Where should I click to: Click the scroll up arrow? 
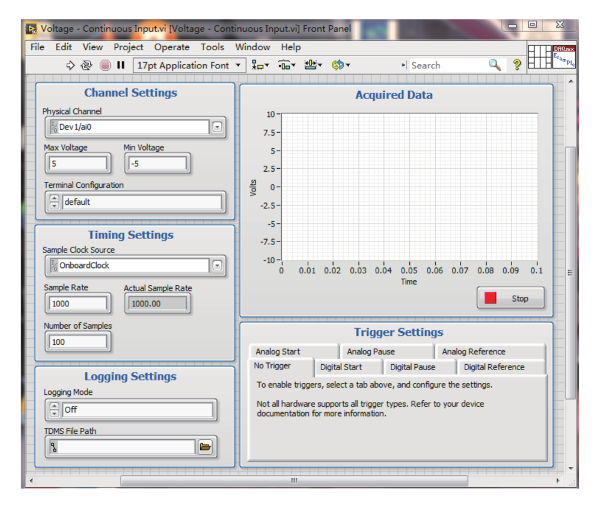[571, 81]
